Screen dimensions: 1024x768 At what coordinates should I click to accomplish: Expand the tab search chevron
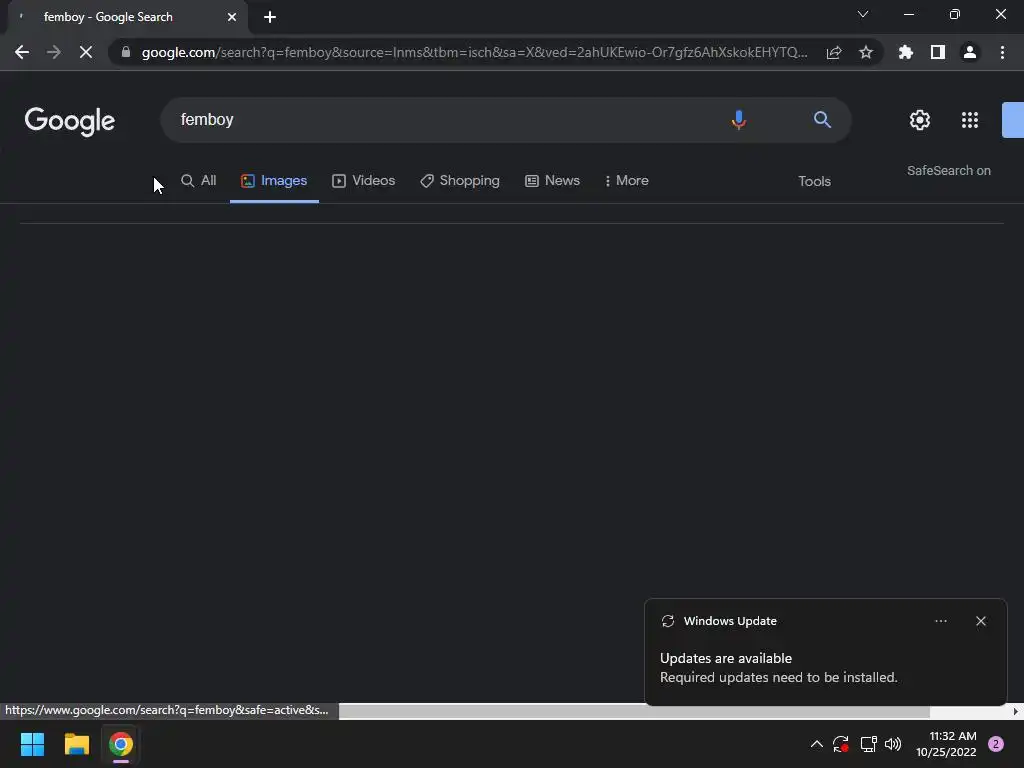(x=863, y=14)
